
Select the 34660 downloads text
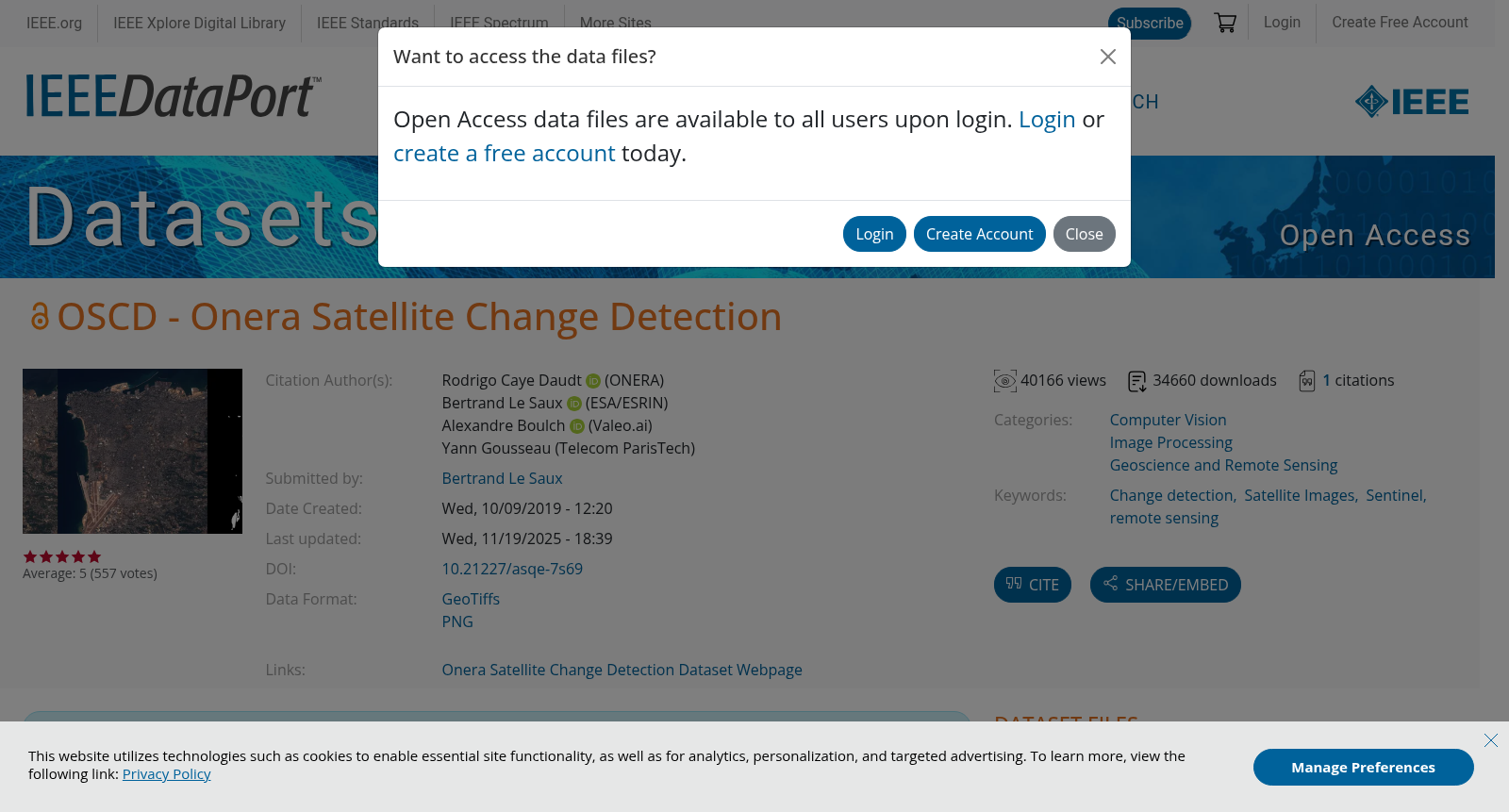tap(1214, 380)
